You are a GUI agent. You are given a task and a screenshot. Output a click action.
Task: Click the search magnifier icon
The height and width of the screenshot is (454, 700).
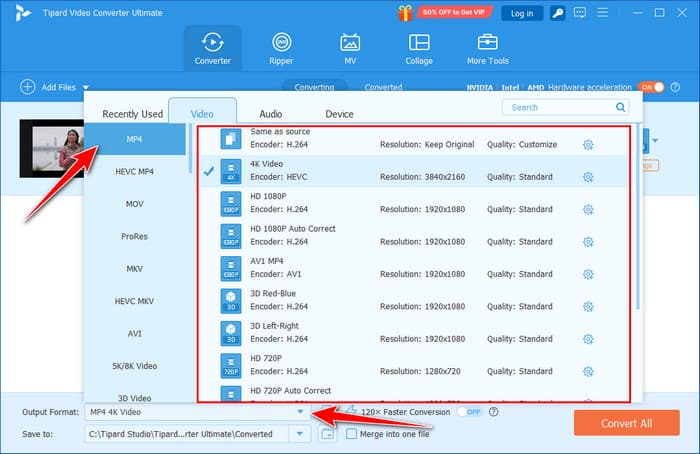[x=621, y=107]
